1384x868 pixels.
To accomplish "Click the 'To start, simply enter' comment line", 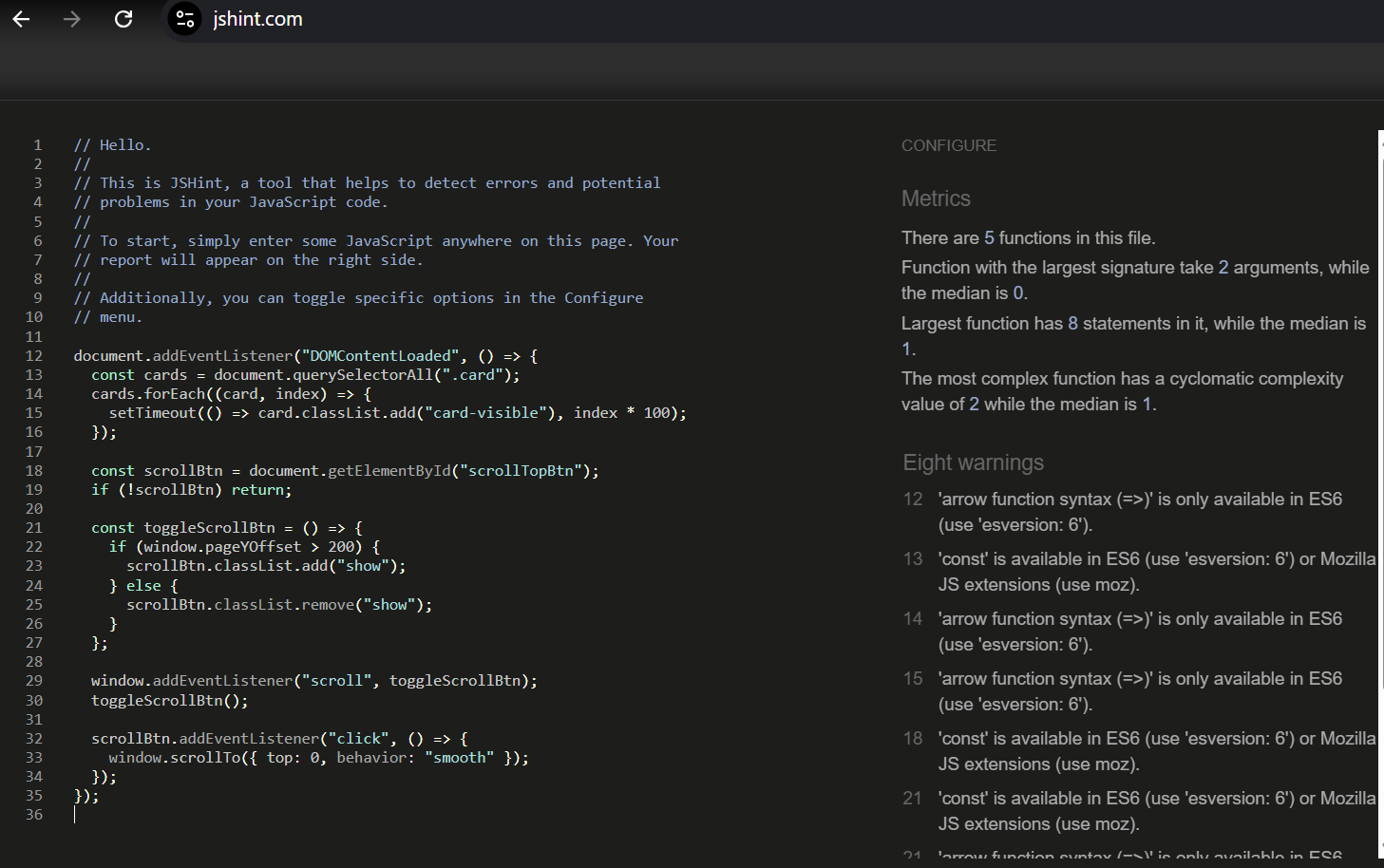I will coord(376,241).
